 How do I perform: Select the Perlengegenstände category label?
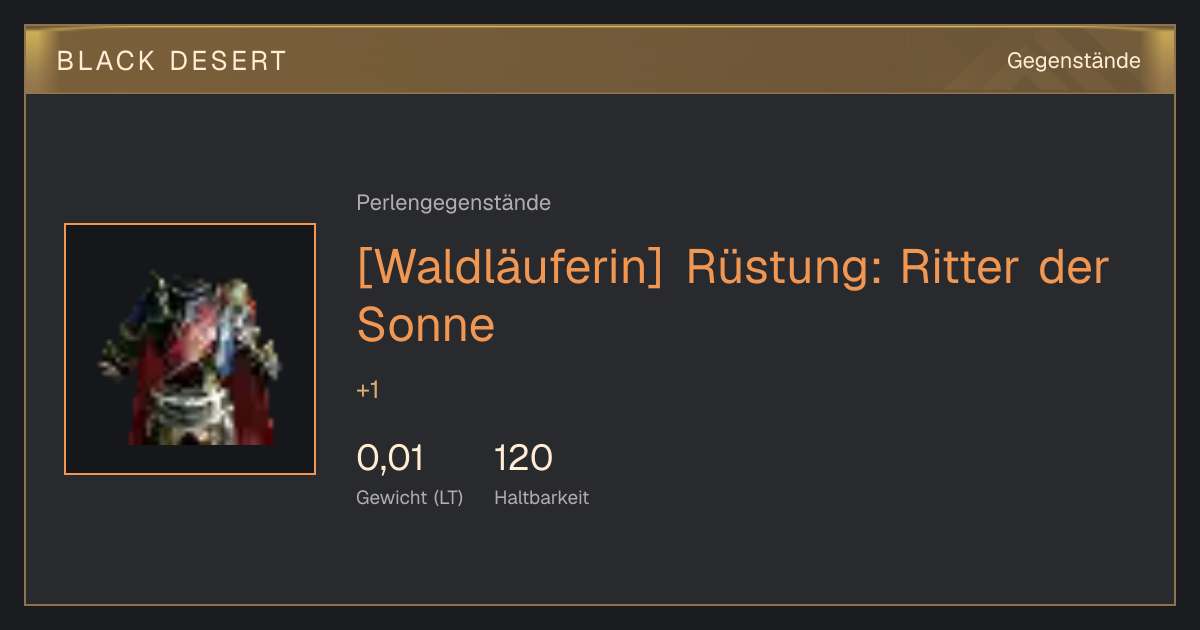(x=453, y=203)
